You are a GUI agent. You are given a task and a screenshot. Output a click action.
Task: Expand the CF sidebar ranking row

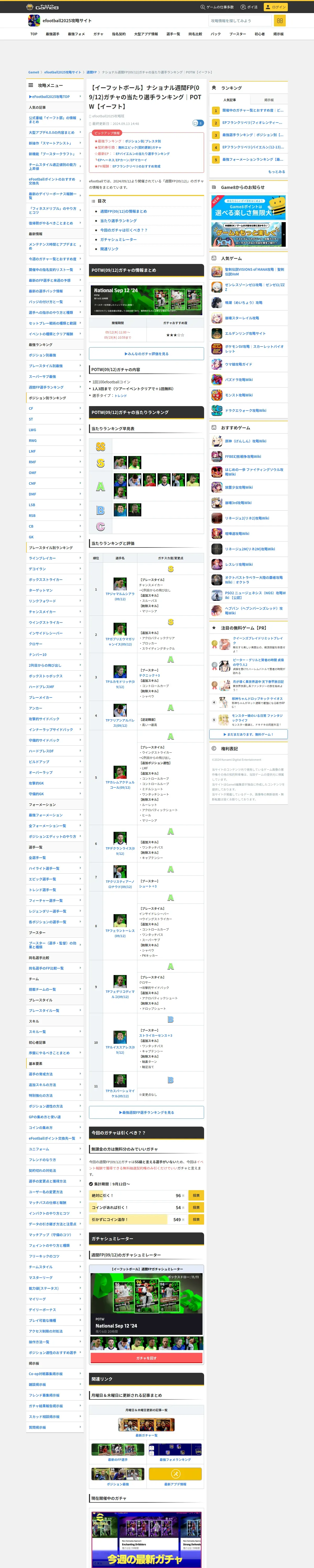55,408
